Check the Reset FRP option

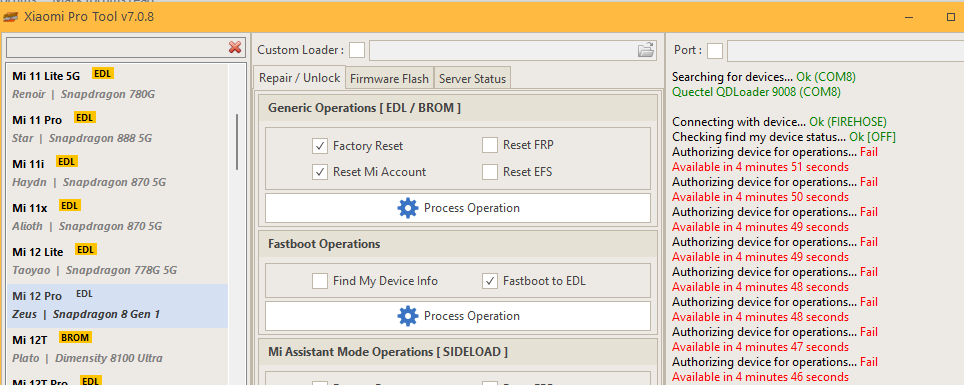pyautogui.click(x=490, y=145)
